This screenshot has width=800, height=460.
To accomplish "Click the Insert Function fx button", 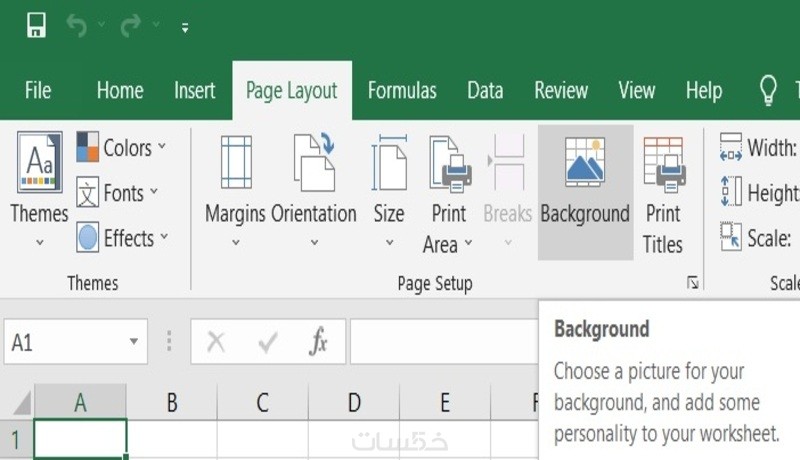I will click(318, 343).
